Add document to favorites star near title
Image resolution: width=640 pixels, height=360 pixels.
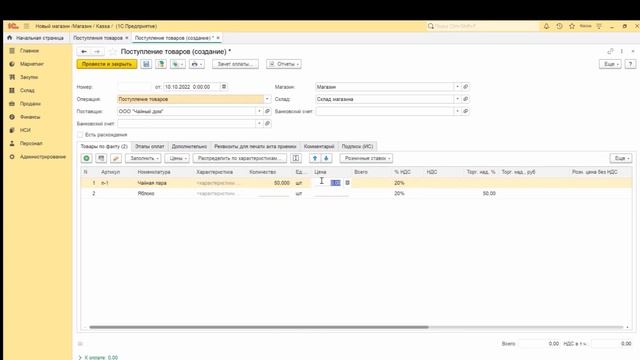pos(113,52)
